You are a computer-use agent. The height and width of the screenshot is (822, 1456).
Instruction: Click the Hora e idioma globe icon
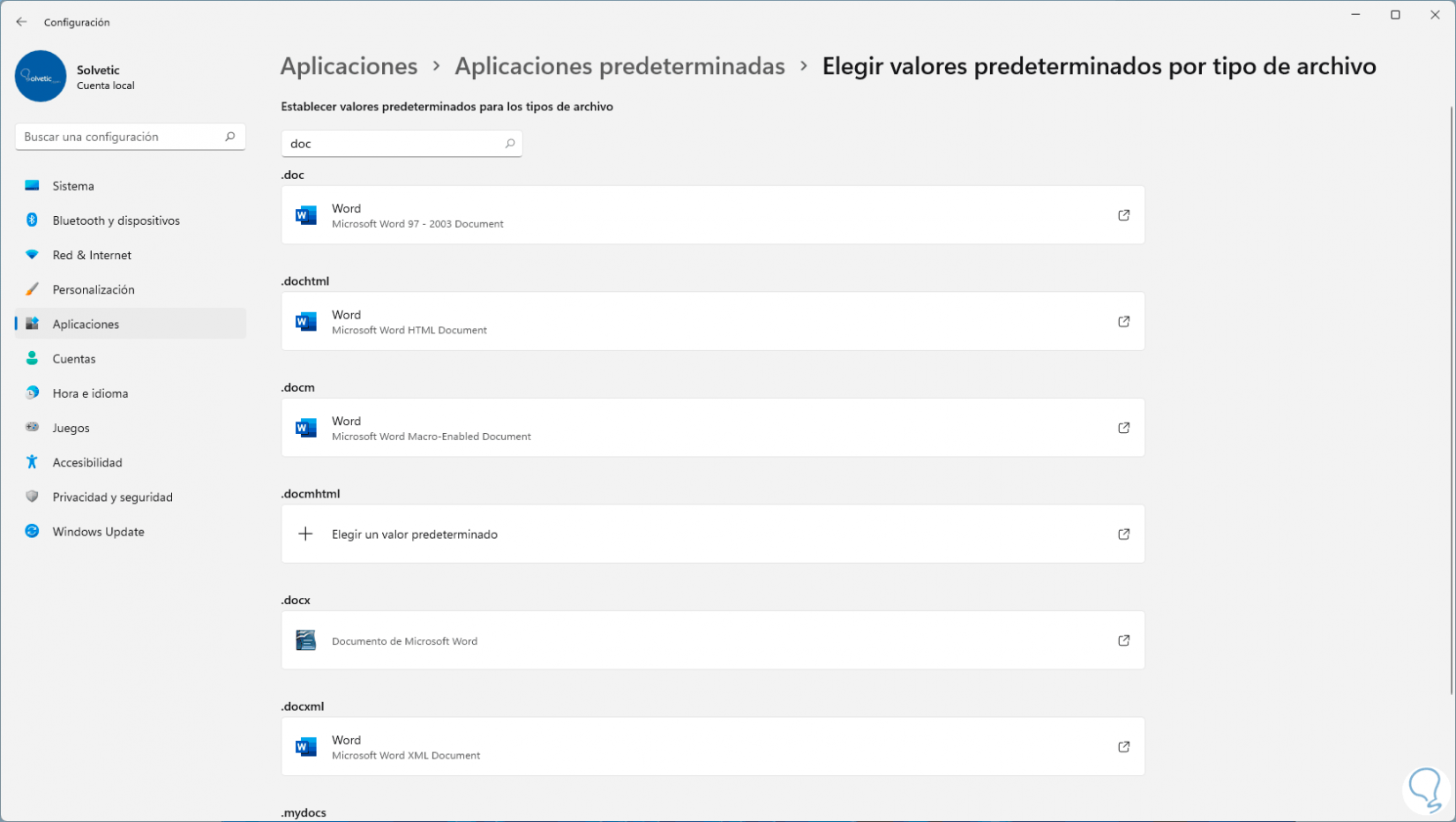pos(32,392)
